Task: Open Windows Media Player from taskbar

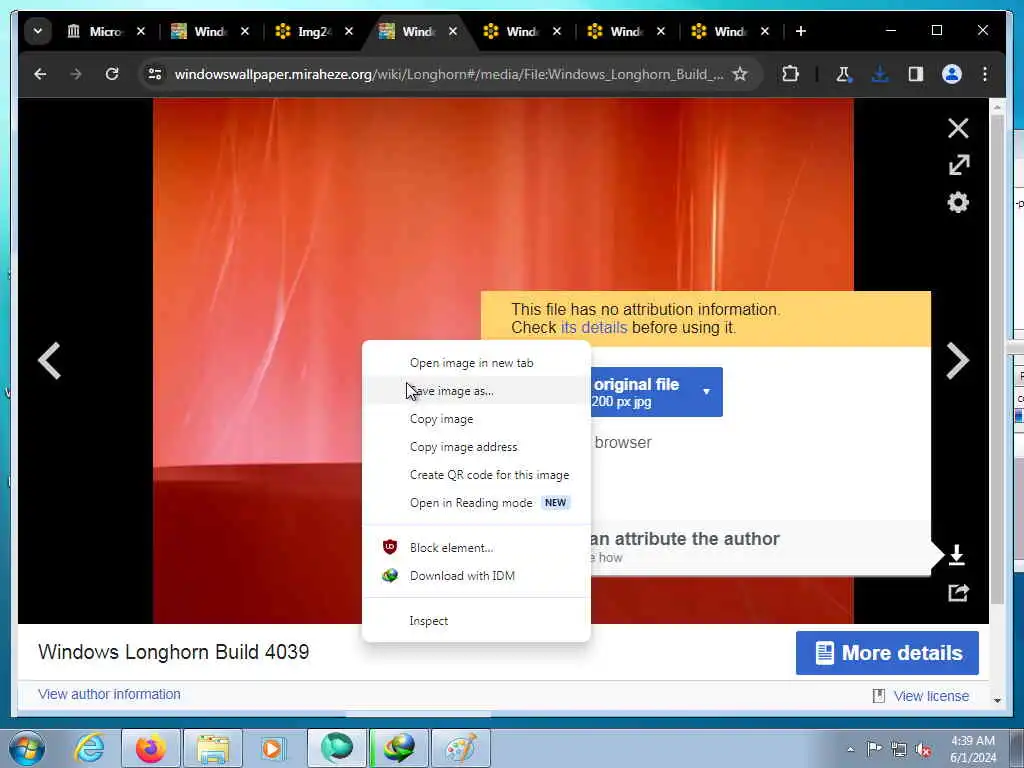Action: tap(273, 748)
